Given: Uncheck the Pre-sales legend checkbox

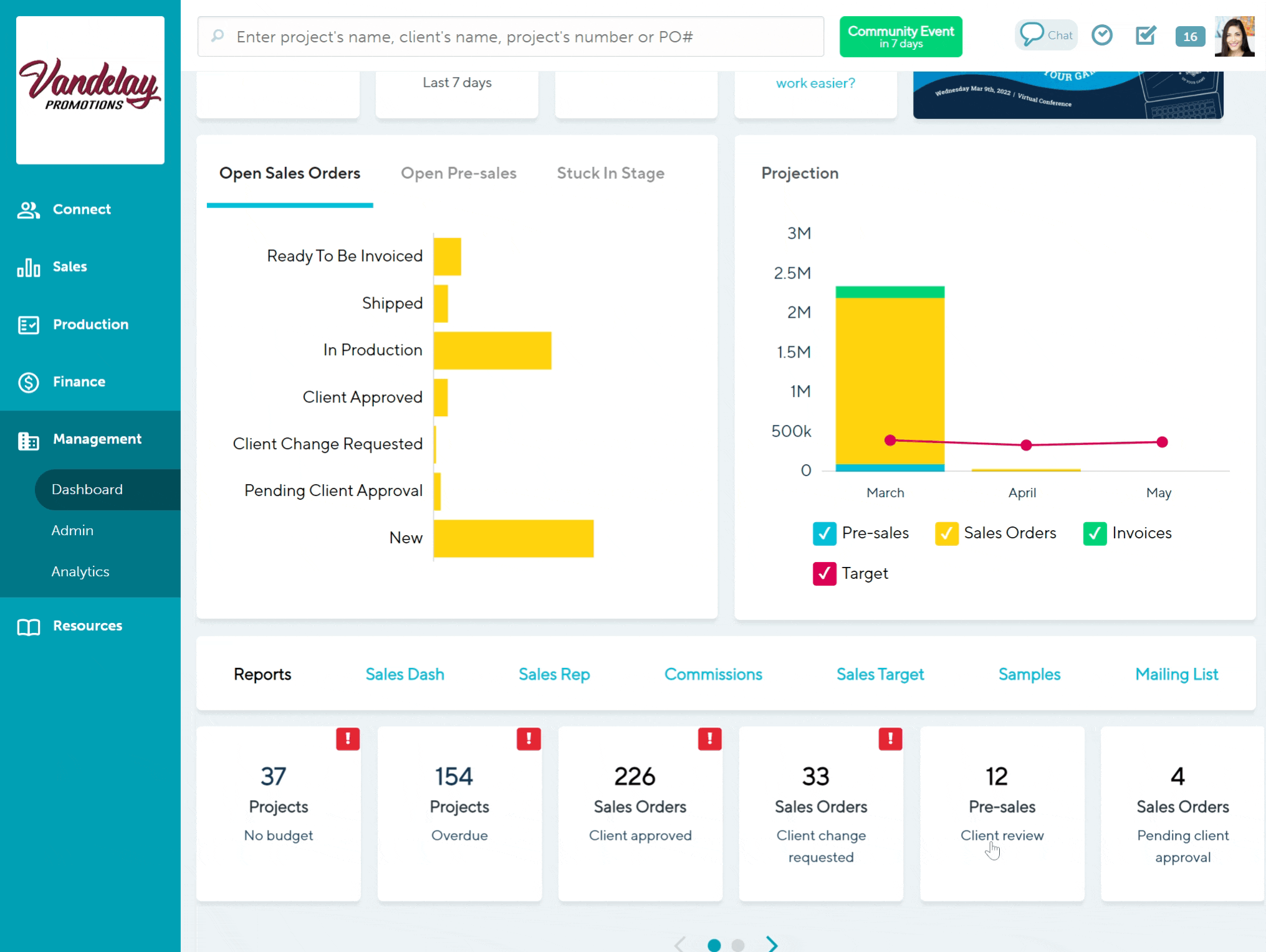Looking at the screenshot, I should (x=825, y=533).
